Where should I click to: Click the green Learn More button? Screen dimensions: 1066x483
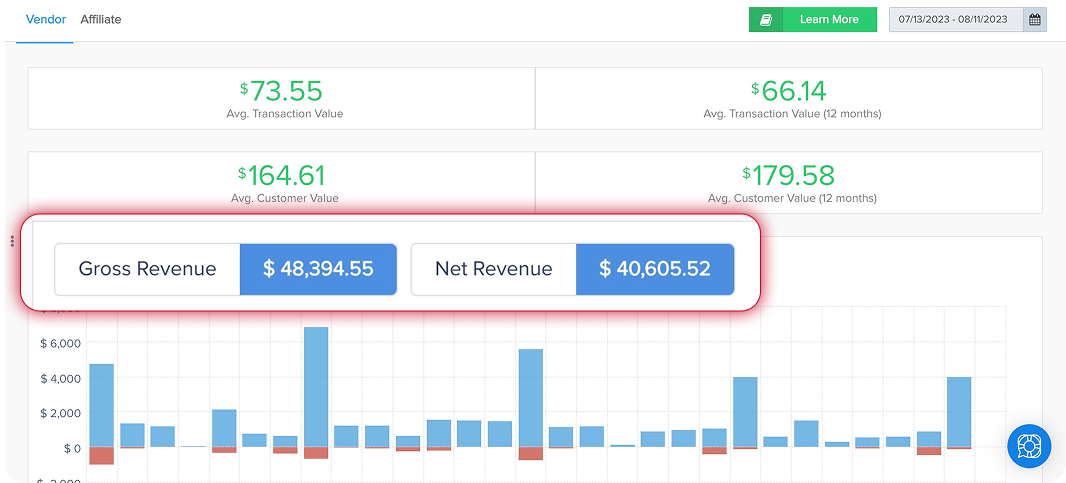[829, 19]
